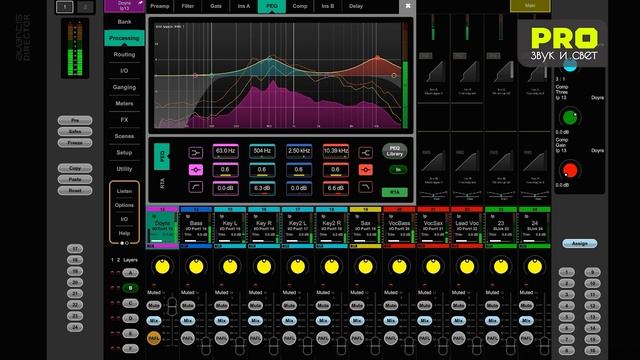This screenshot has height=360, width=640.
Task: Select layer A button
Action: (130, 273)
